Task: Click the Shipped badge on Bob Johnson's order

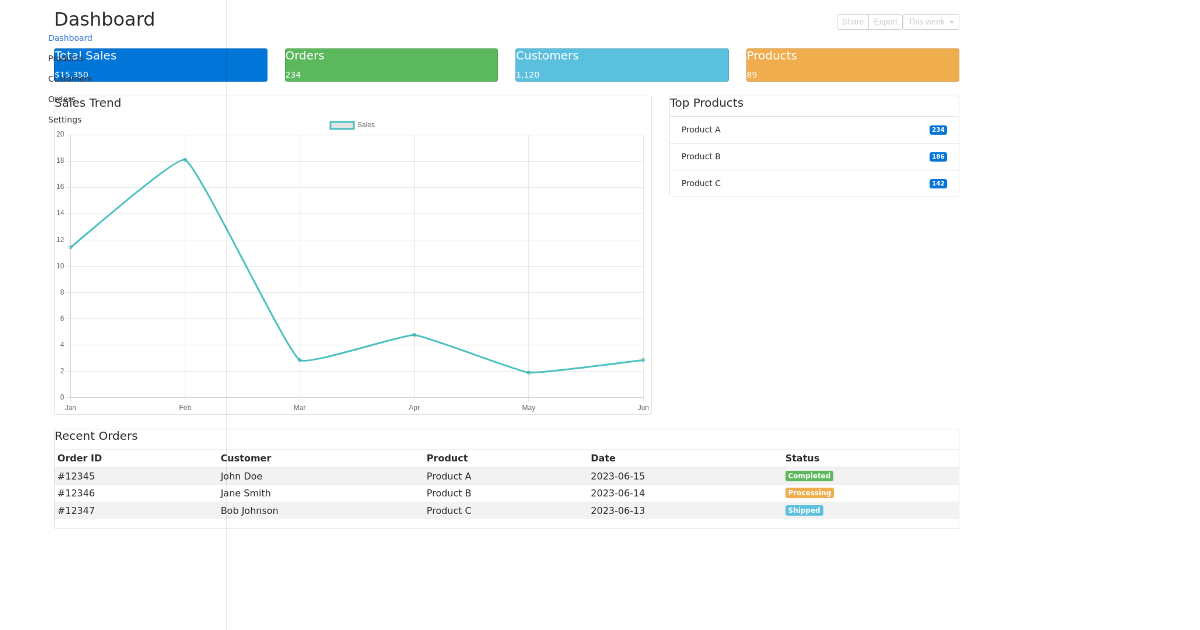Action: click(x=804, y=510)
